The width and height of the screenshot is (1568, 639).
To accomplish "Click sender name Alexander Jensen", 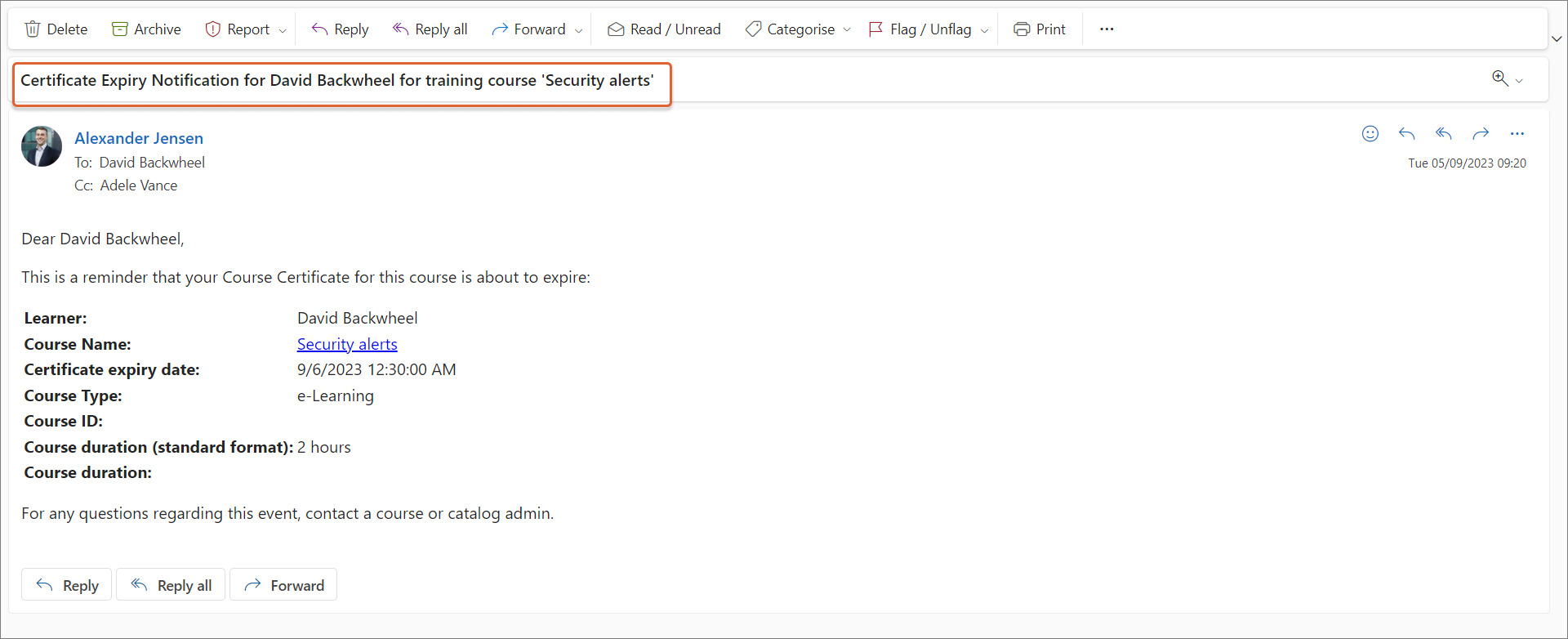I will point(139,138).
